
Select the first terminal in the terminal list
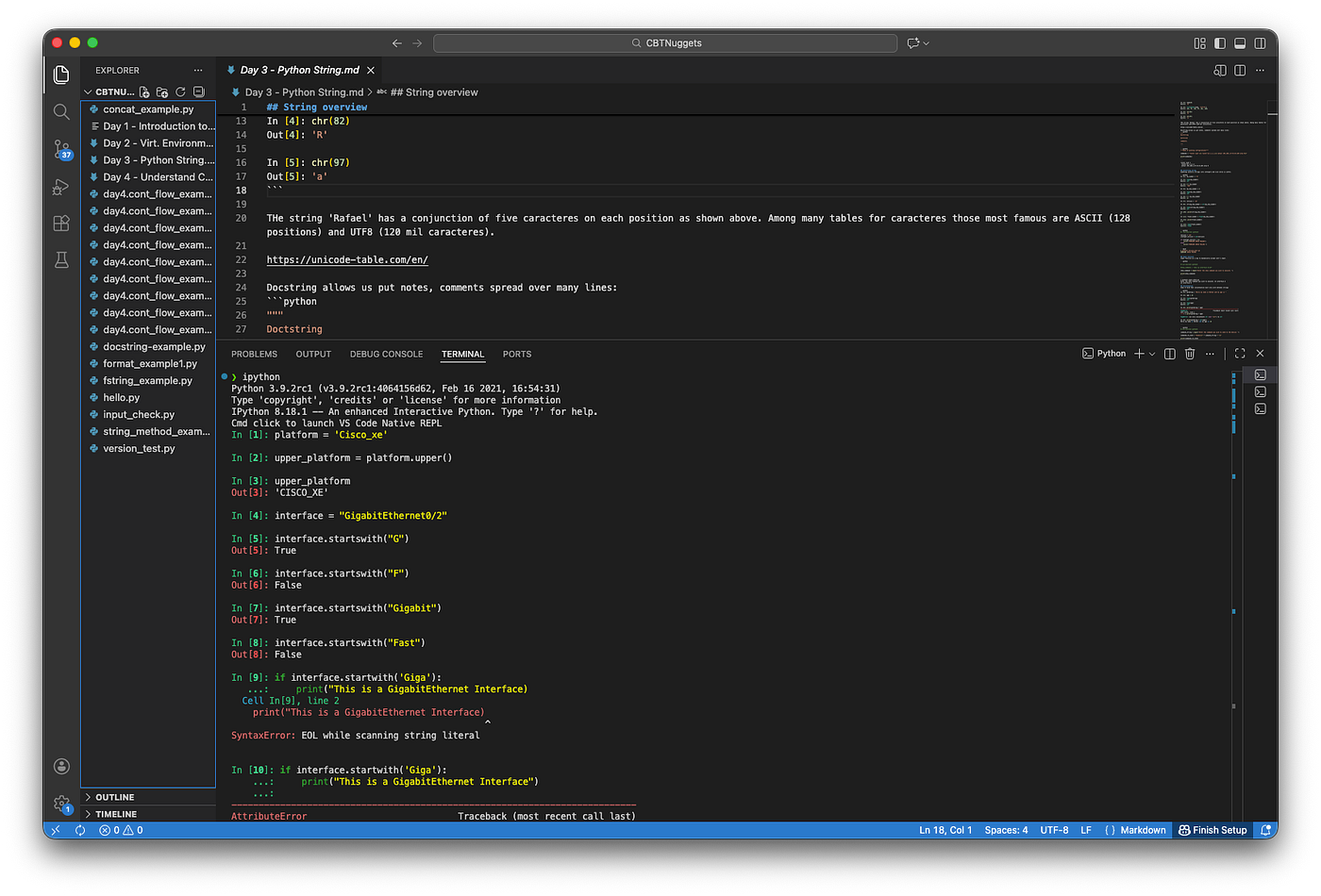1261,375
